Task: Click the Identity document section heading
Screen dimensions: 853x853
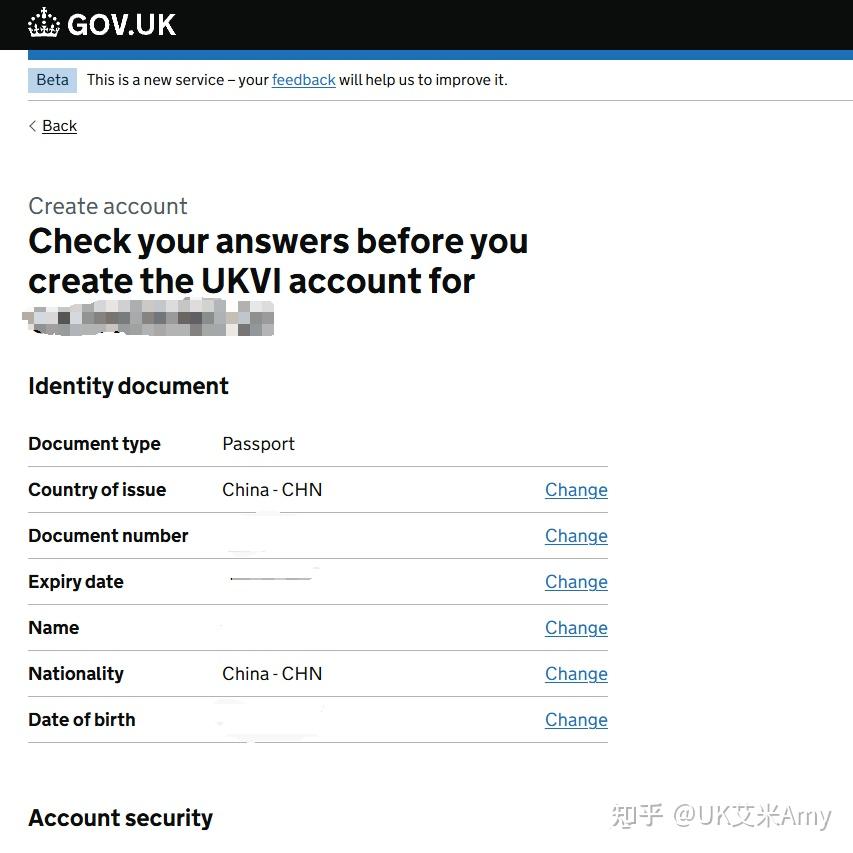Action: pyautogui.click(x=128, y=386)
